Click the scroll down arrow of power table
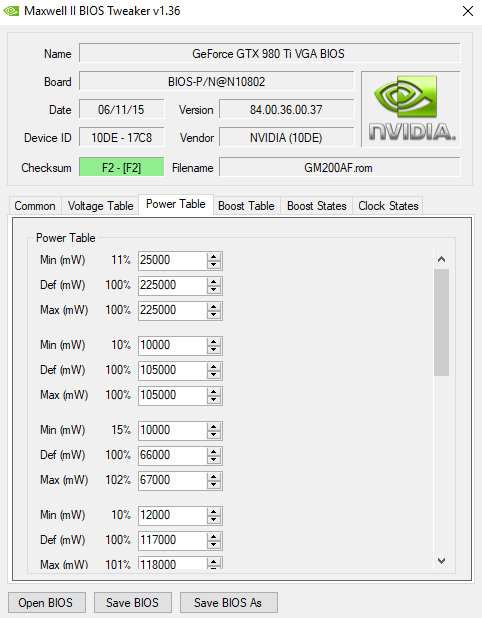This screenshot has width=482, height=618. pos(441,560)
